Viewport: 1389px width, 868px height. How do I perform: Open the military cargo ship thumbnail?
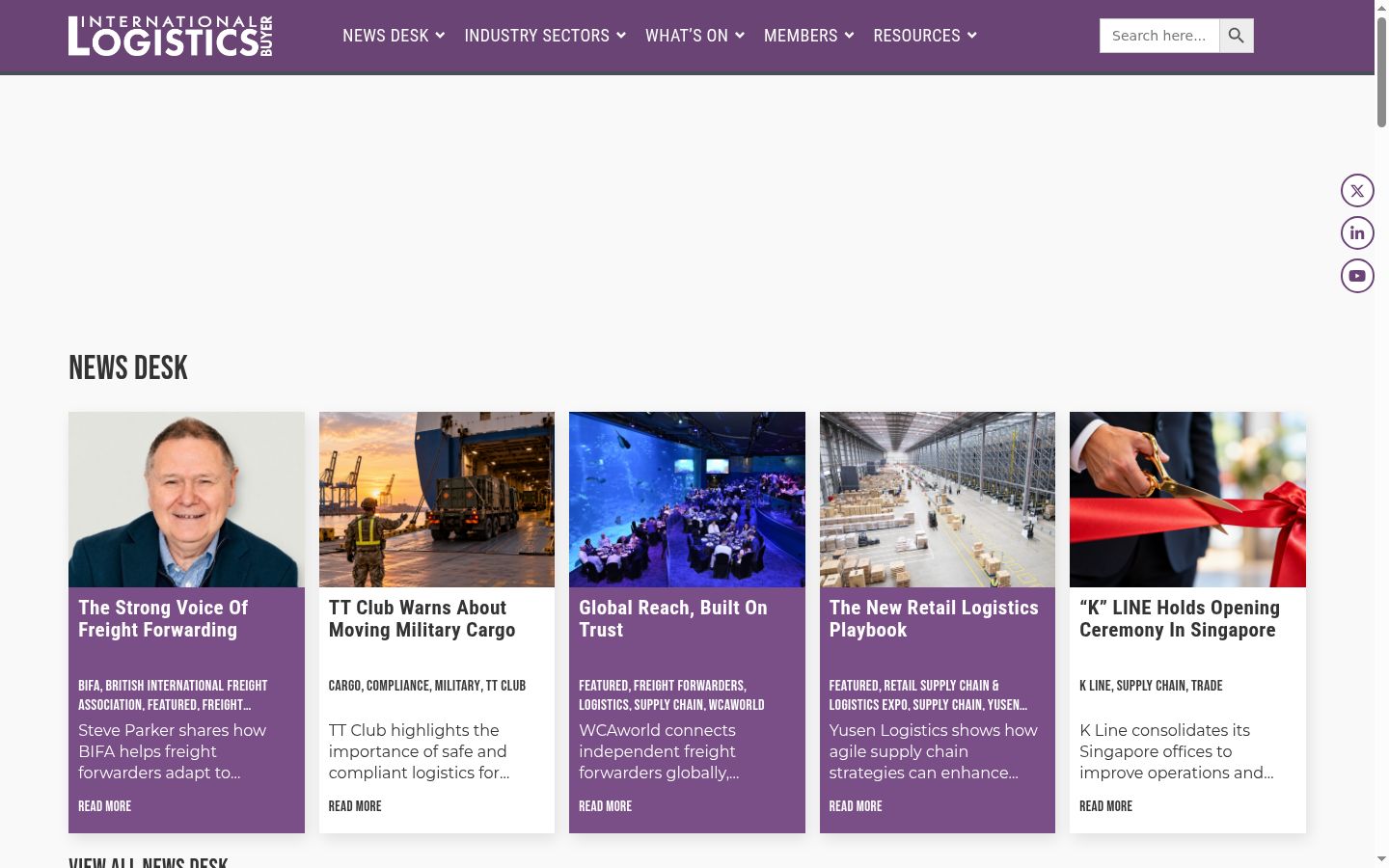point(437,500)
